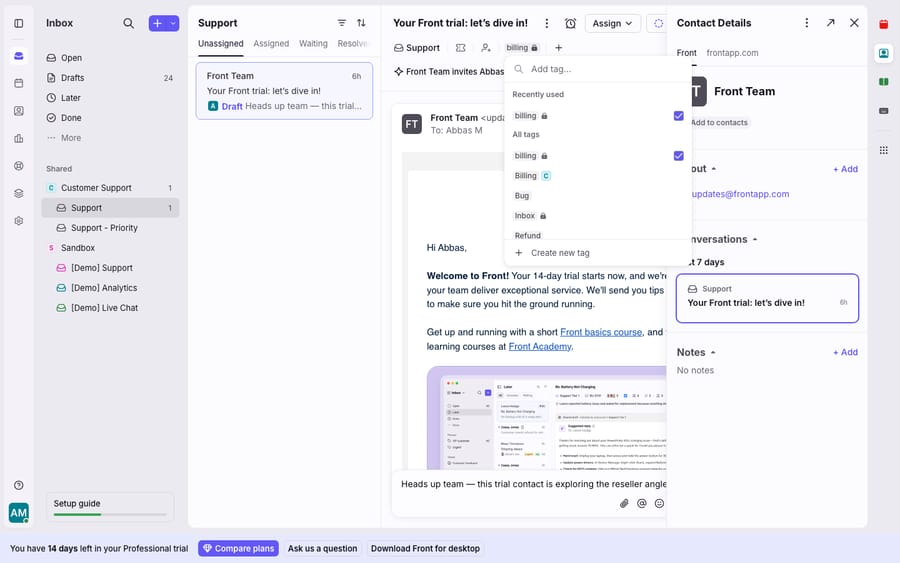Open Support - Priority inbox
This screenshot has height=563, width=900.
pyautogui.click(x=110, y=228)
